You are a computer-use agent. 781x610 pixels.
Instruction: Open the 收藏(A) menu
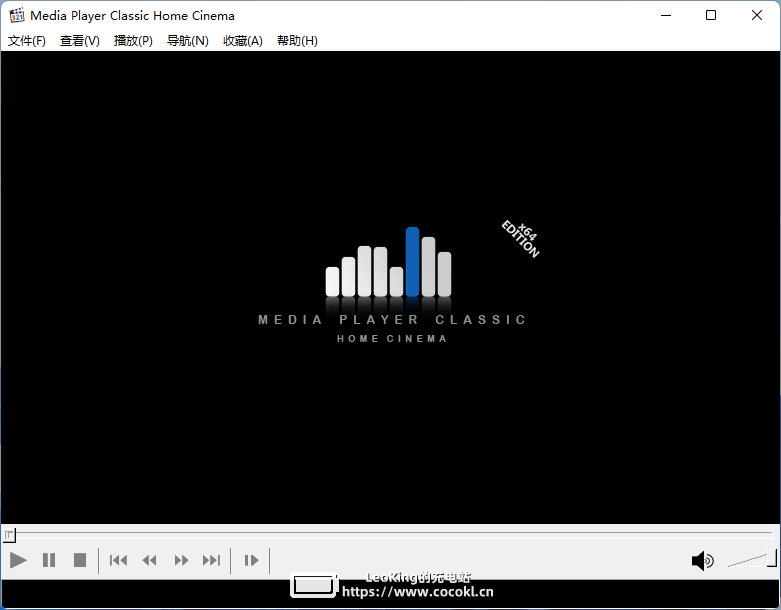click(x=243, y=41)
